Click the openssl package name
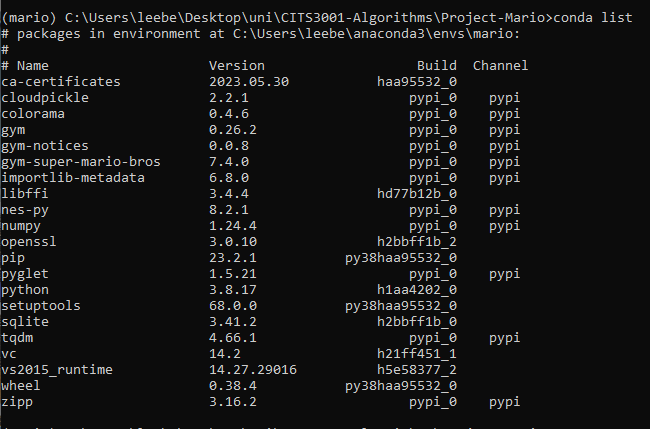Screen dimensions: 650x429 coord(29,242)
